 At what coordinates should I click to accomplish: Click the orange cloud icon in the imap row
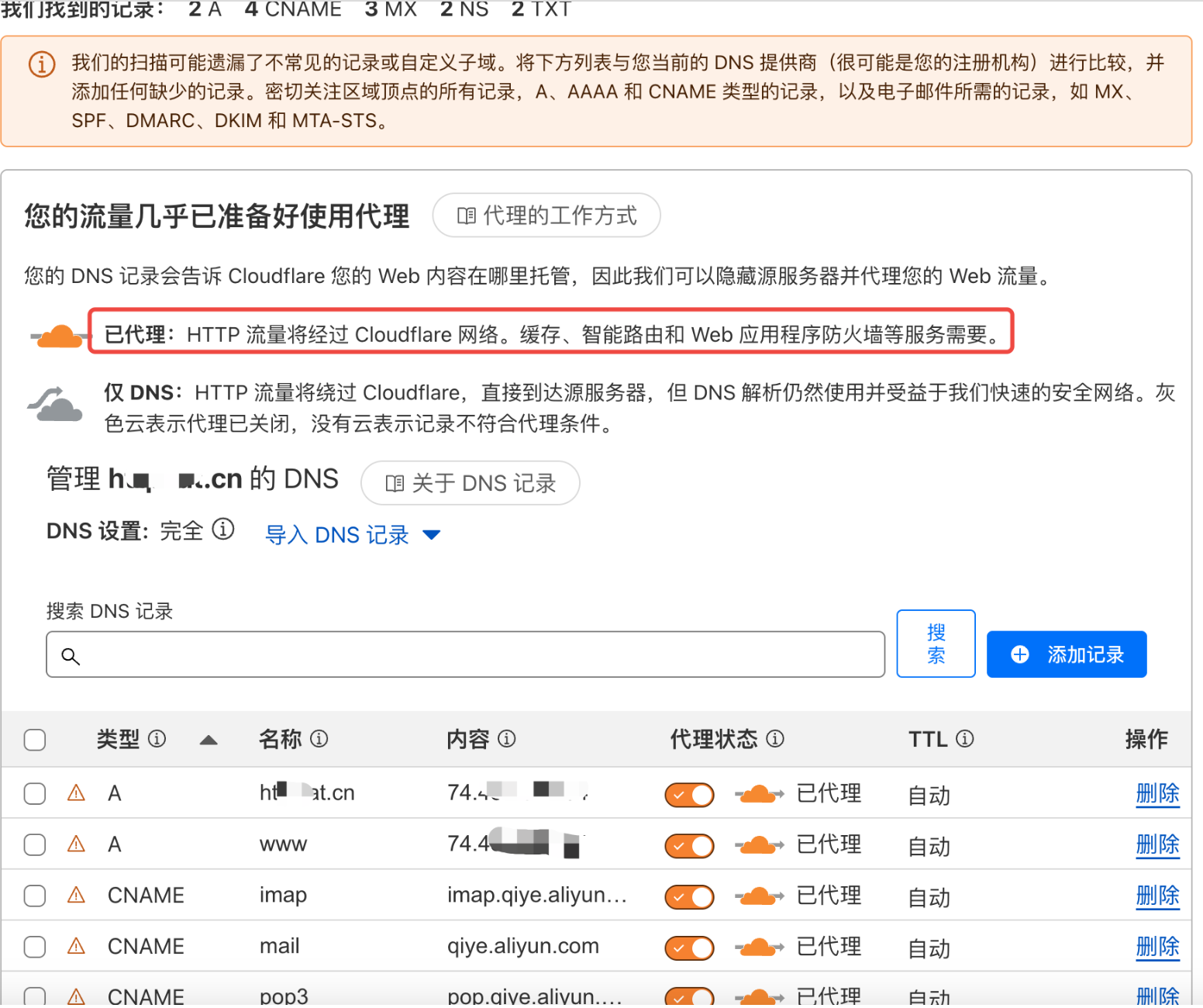coord(759,896)
